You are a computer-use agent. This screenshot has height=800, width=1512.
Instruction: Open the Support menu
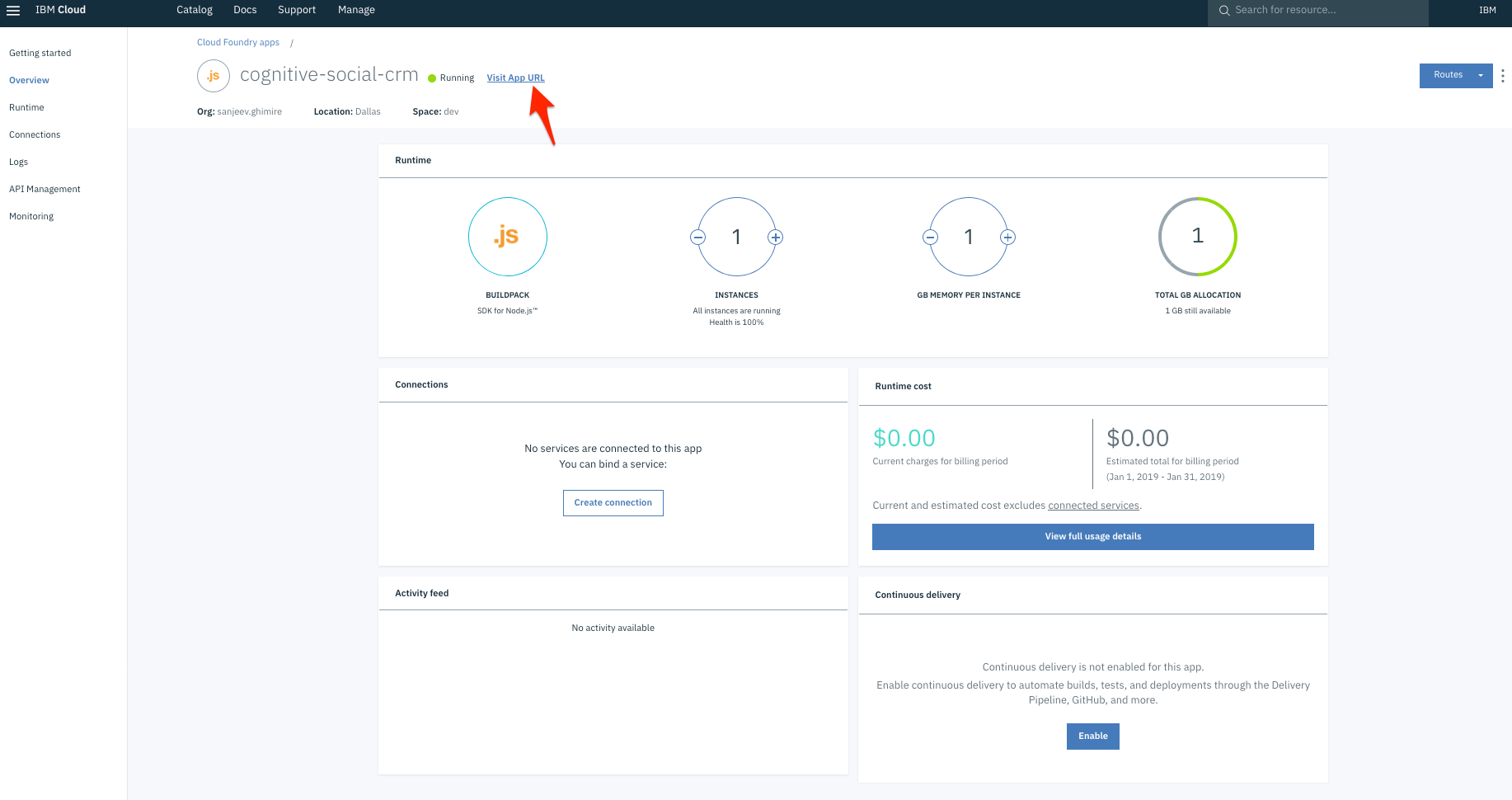(x=297, y=10)
